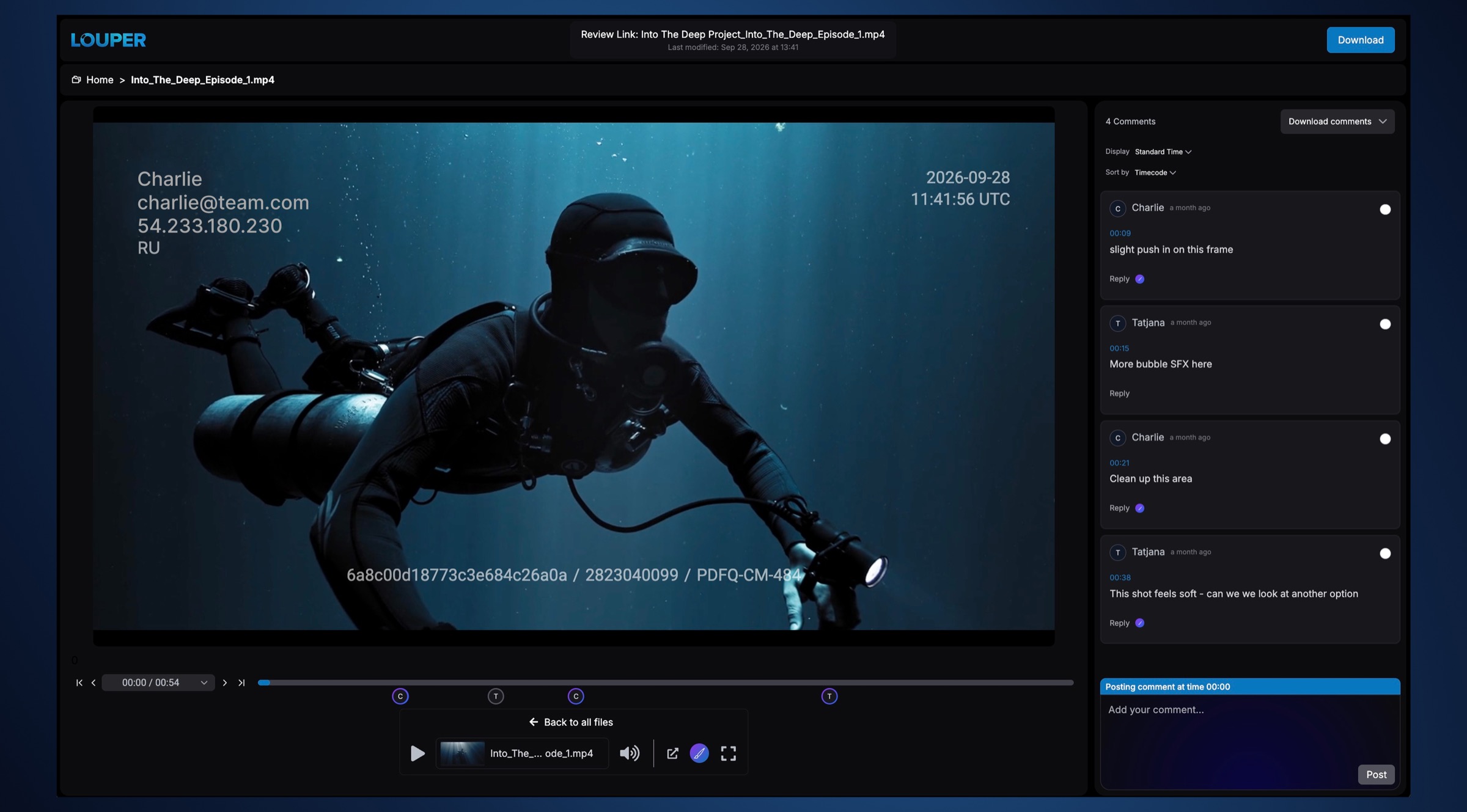
Task: Step forward one frame
Action: pos(225,682)
